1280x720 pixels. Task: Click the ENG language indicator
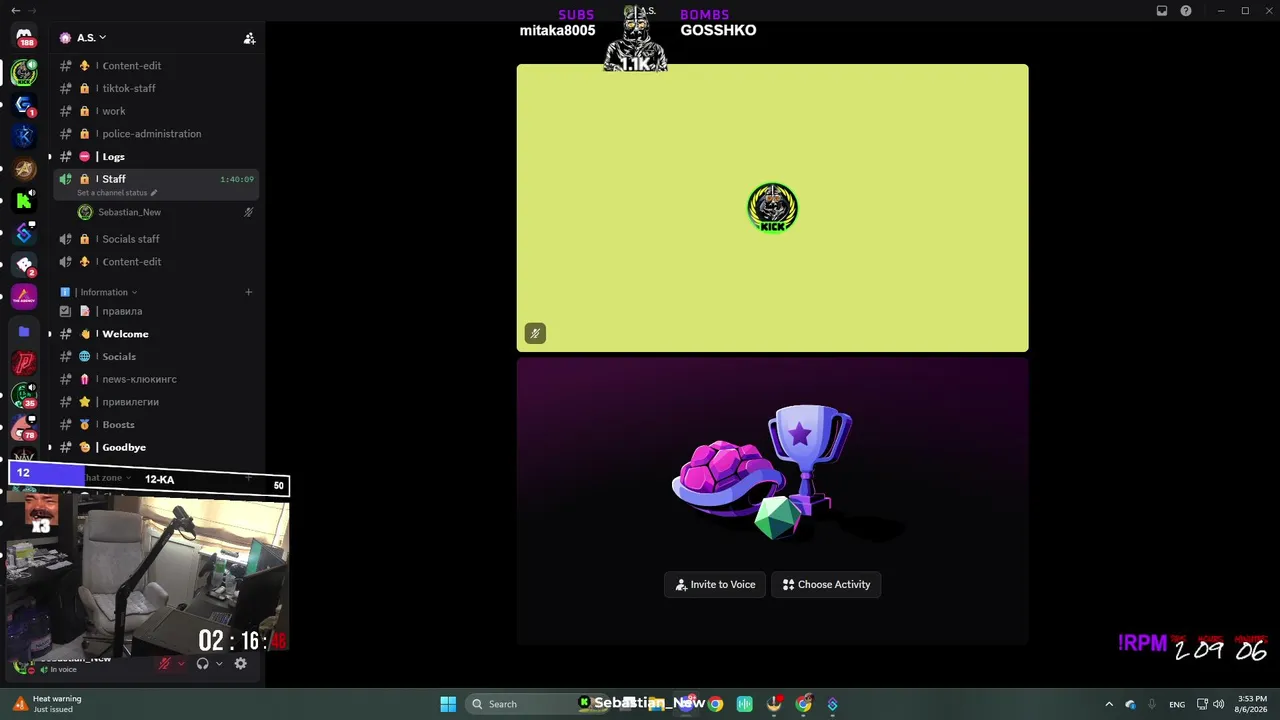click(1177, 704)
